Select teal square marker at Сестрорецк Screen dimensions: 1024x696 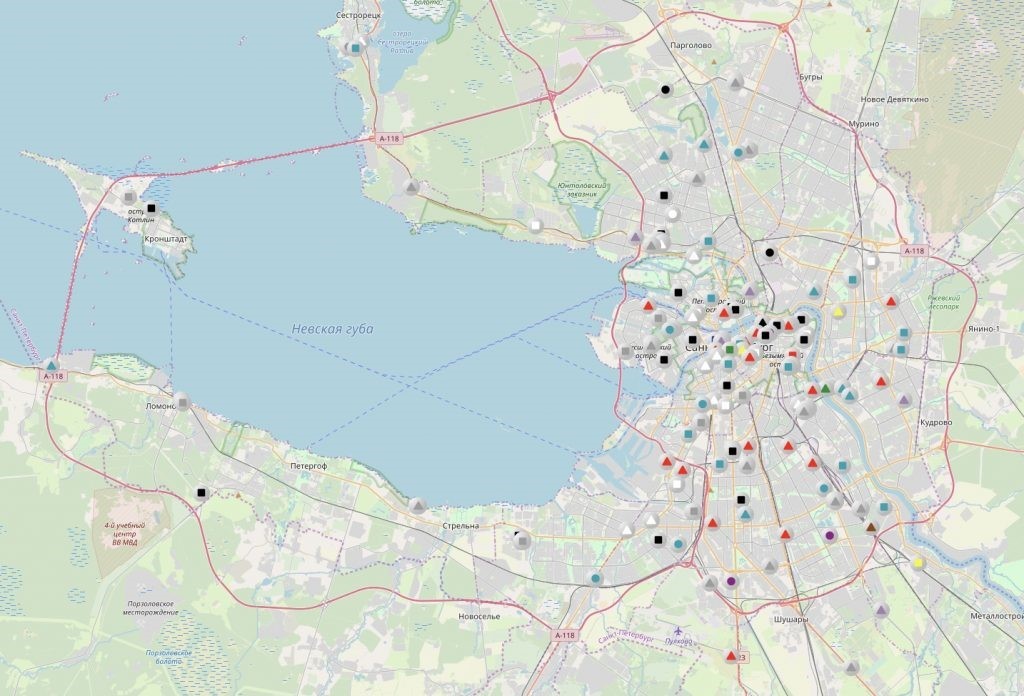[355, 47]
